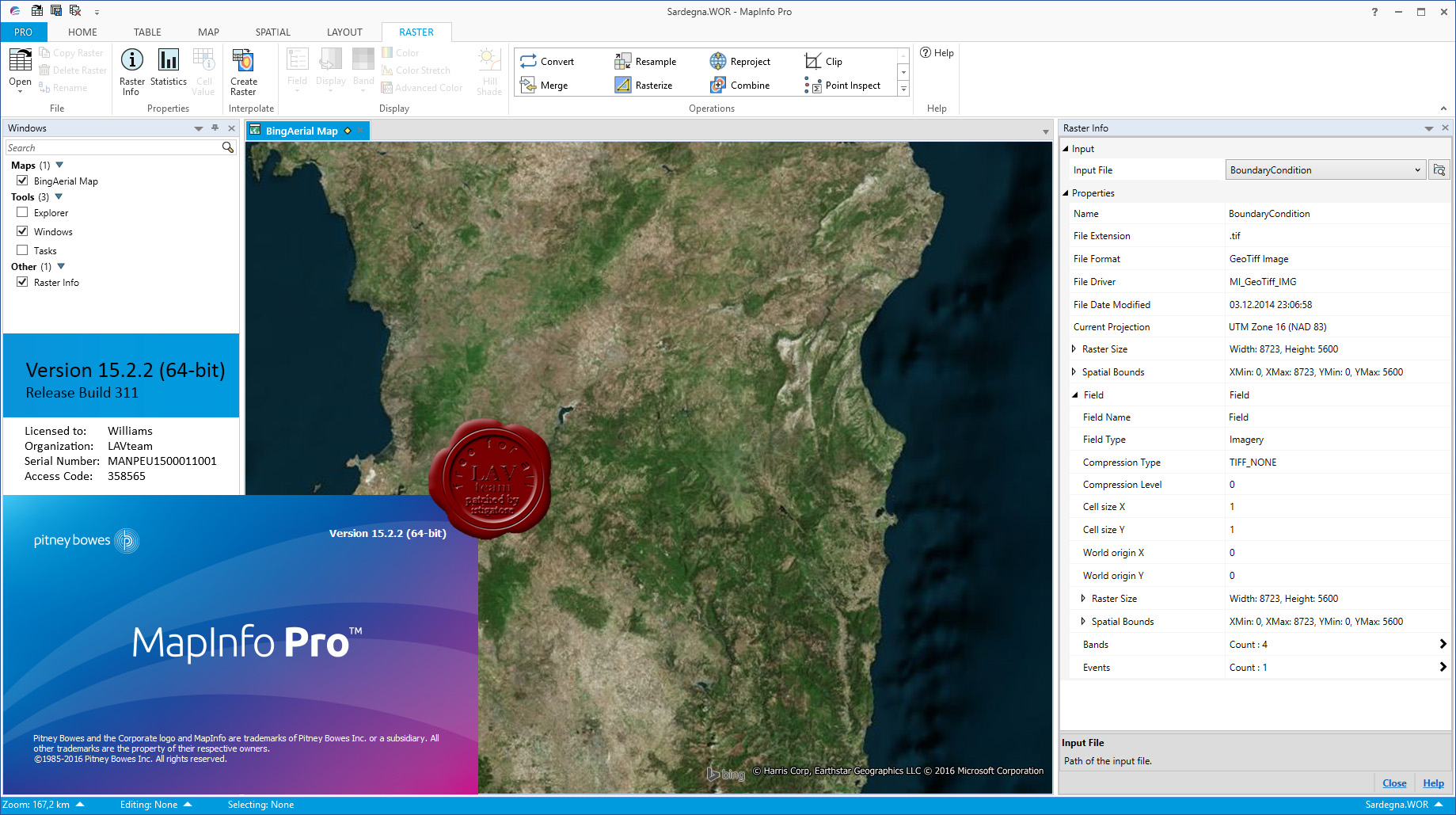This screenshot has width=1456, height=815.
Task: Uncheck the Windows tool checkbox
Action: [22, 231]
